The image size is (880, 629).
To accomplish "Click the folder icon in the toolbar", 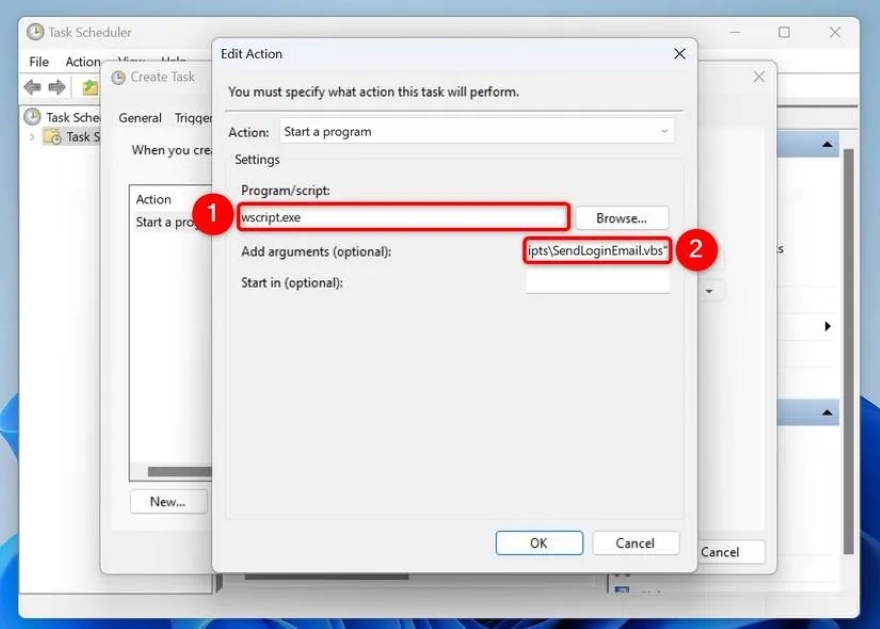I will coord(88,87).
